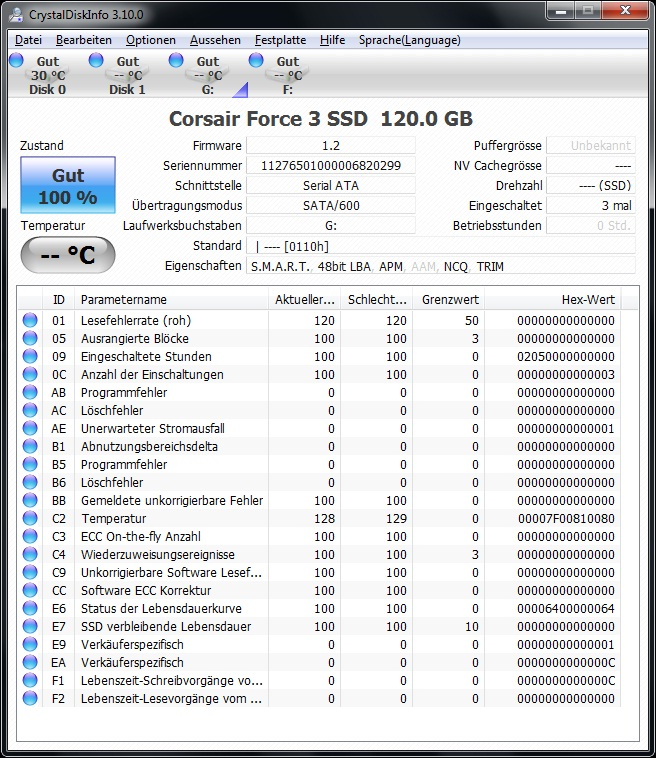Click the status orb for AB Programmfehler
The image size is (656, 758).
tap(30, 392)
